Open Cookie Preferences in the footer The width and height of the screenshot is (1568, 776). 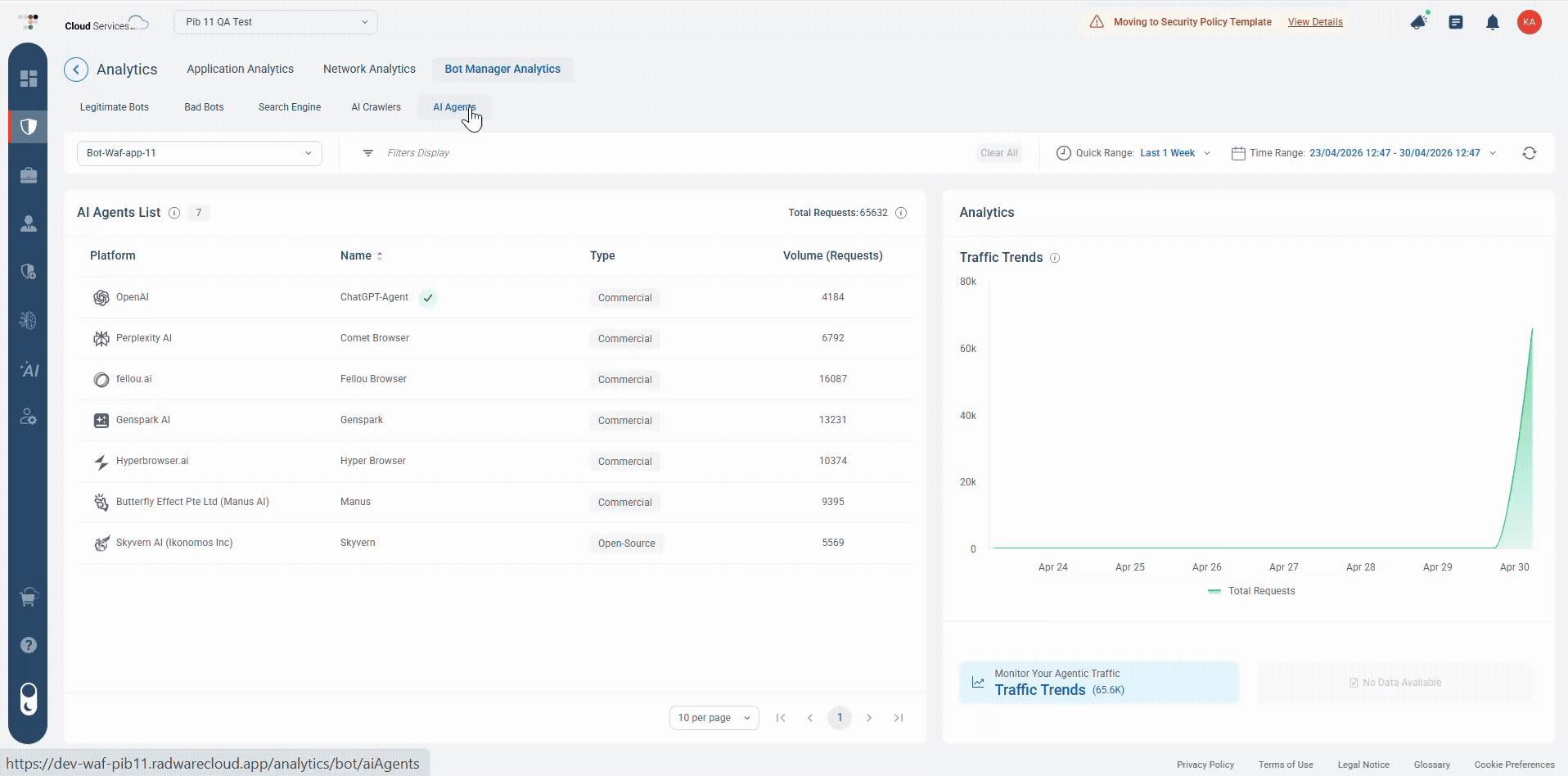click(1515, 765)
